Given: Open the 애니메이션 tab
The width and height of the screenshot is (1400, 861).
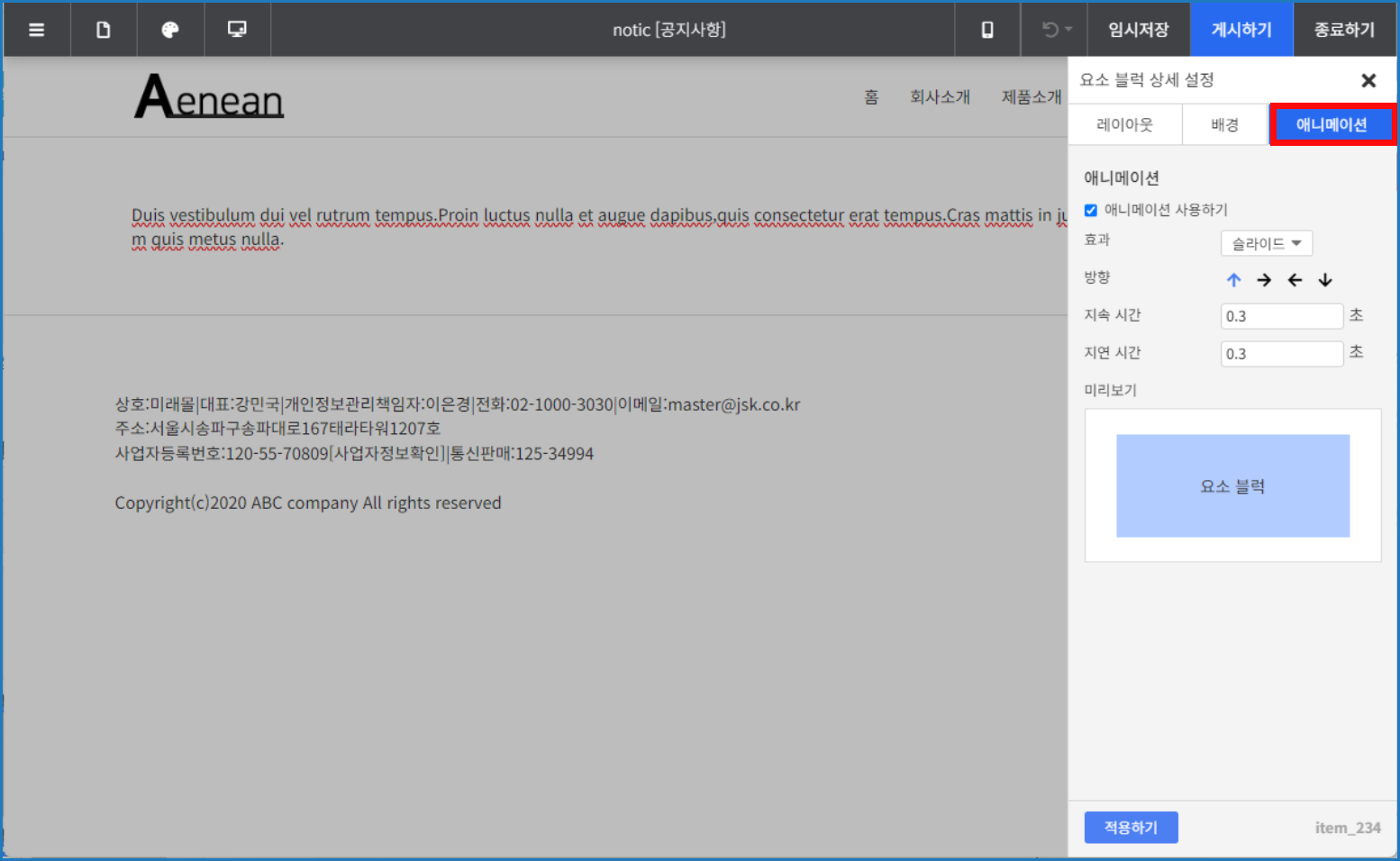Looking at the screenshot, I should [x=1332, y=125].
